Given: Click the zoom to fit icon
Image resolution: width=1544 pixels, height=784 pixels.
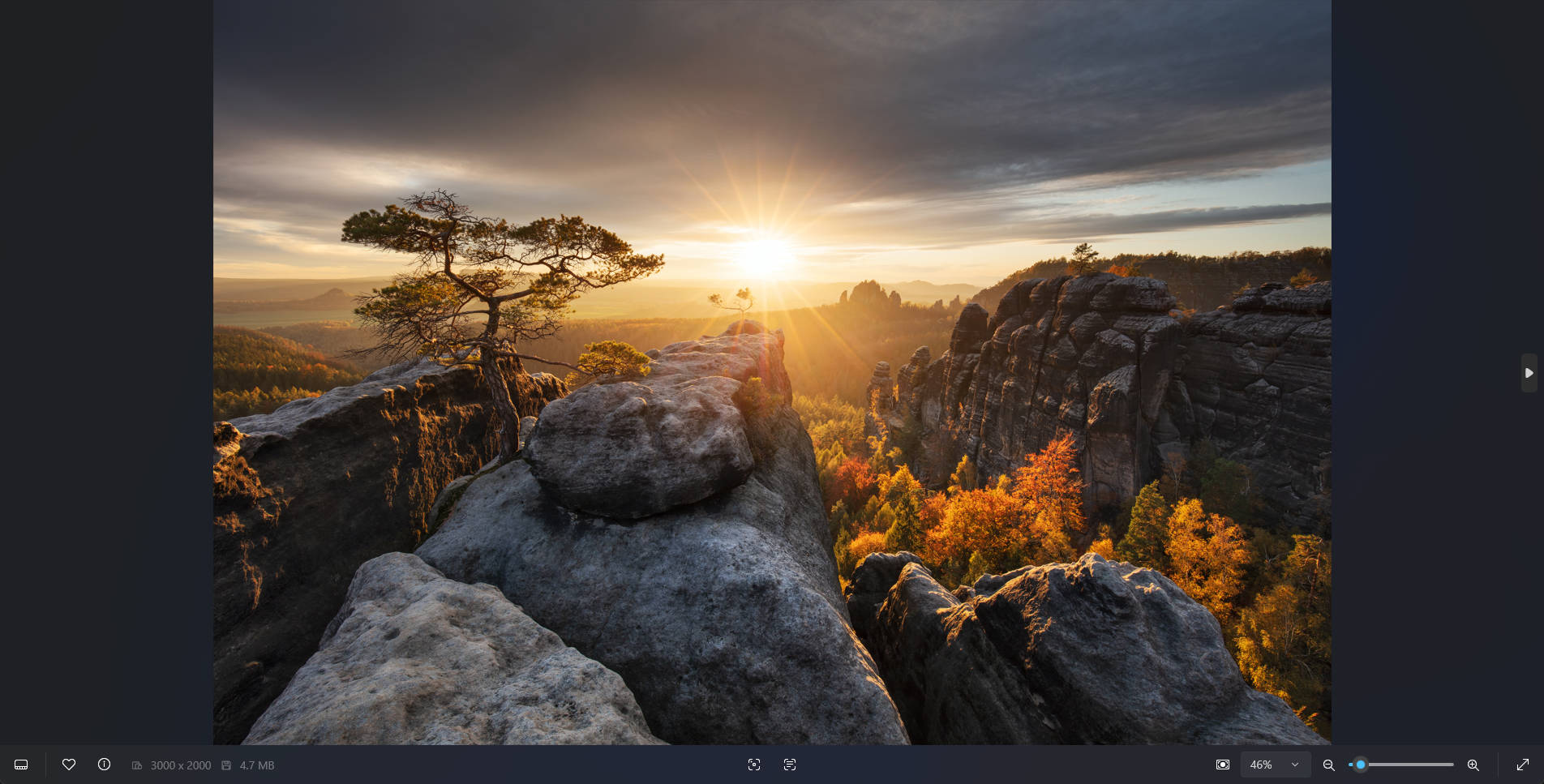Looking at the screenshot, I should pos(1223,765).
